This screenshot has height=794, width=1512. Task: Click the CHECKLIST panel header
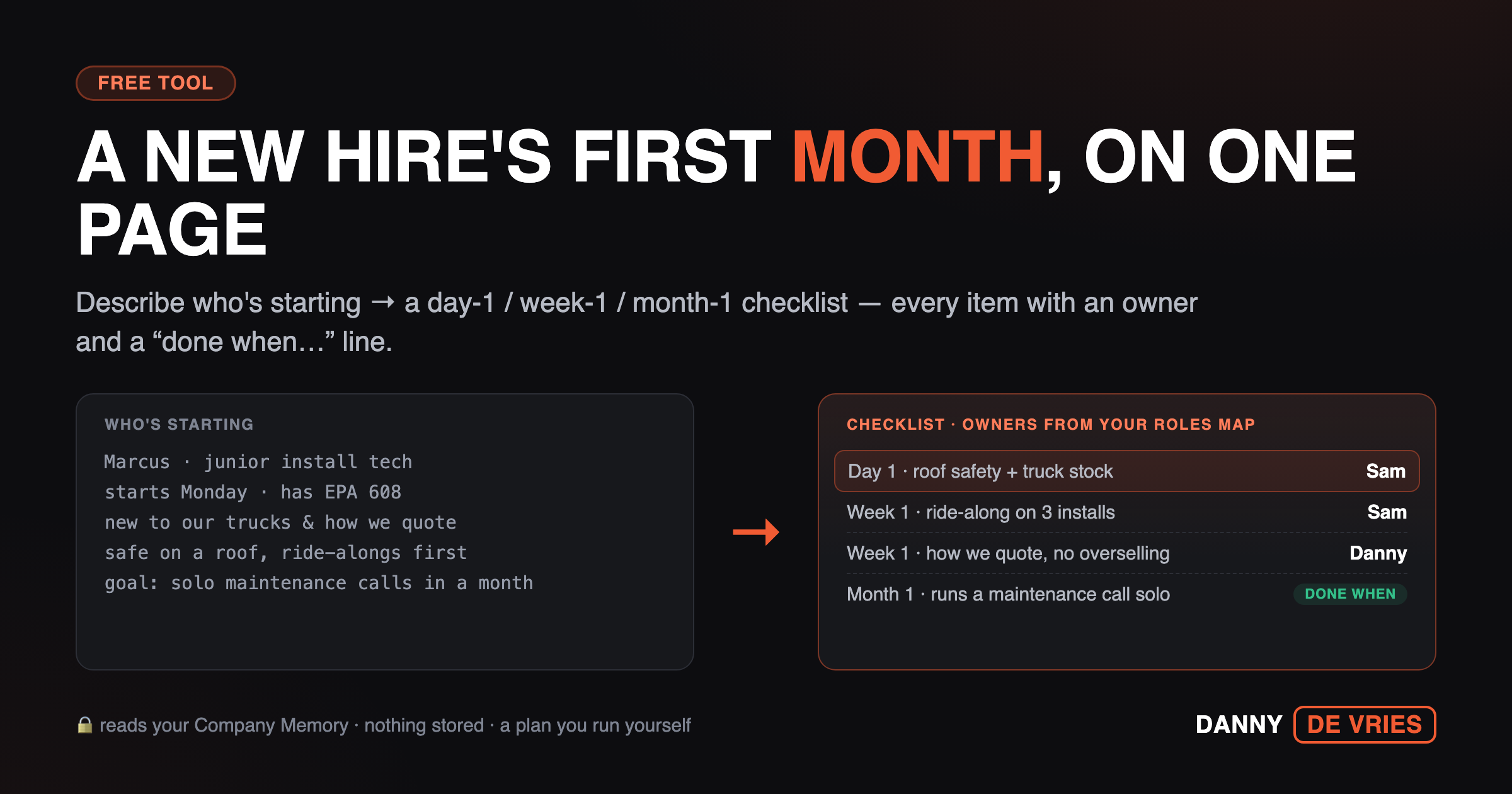click(1051, 425)
